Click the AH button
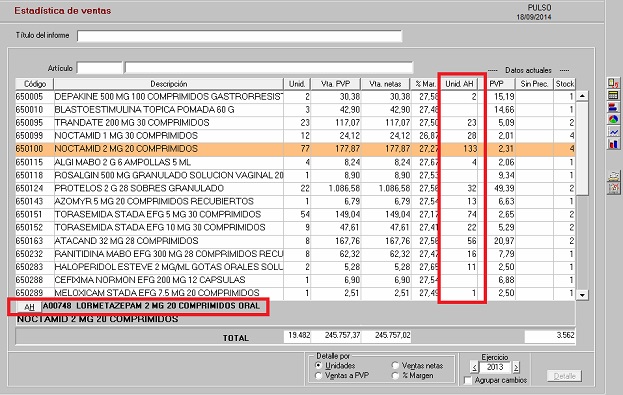Viewport: 623px width, 395px height. (x=29, y=307)
